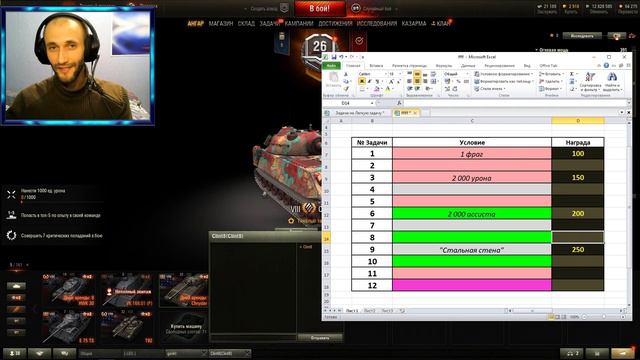Open the Battle Pass level 26 badge
The height and width of the screenshot is (360, 640).
[320, 47]
